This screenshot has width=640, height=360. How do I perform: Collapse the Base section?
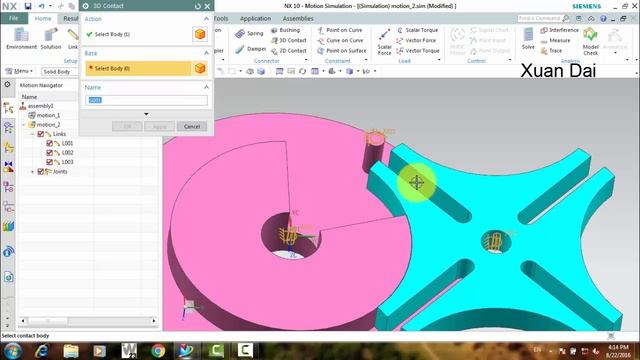coord(206,53)
